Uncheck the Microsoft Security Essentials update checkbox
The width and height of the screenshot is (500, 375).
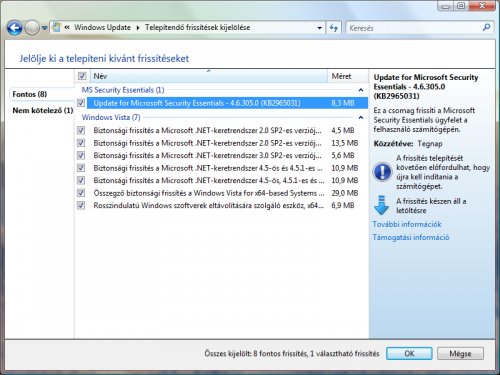click(81, 103)
